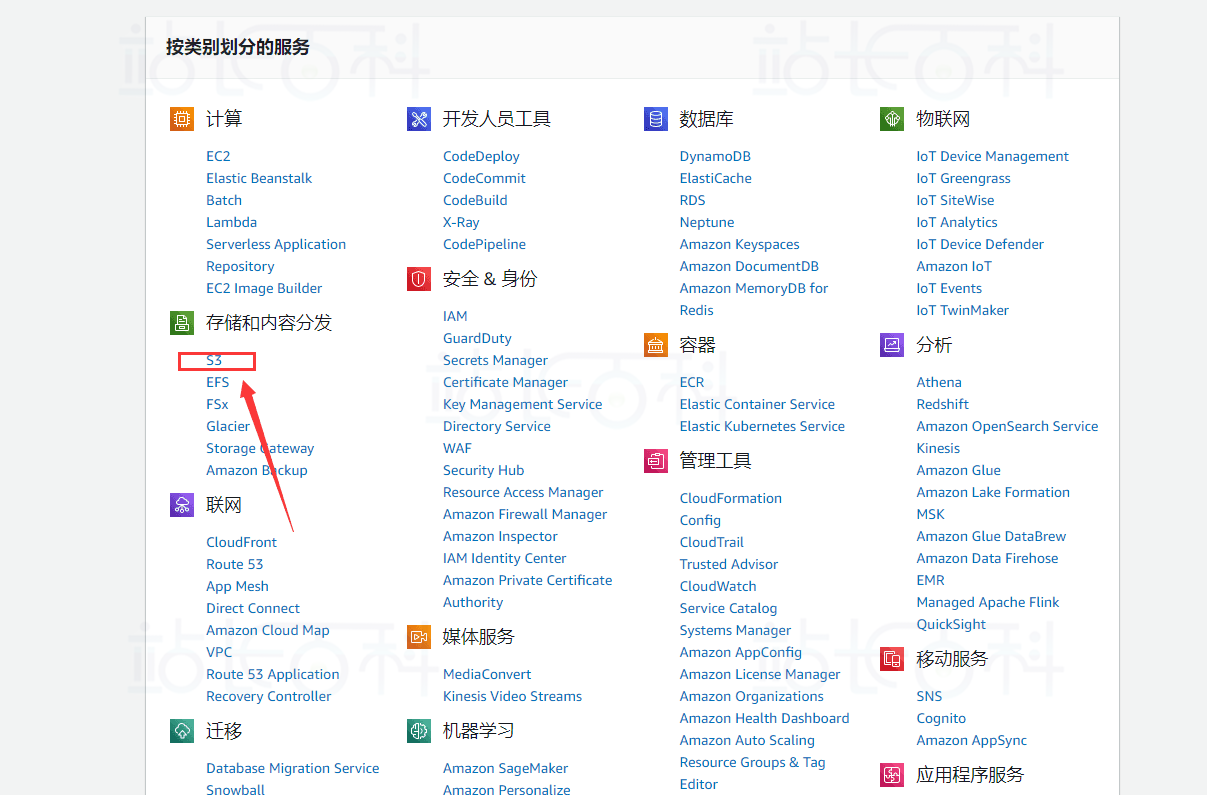Screen dimensions: 1207x795
Task: Open the Glacier storage link
Action: click(228, 426)
